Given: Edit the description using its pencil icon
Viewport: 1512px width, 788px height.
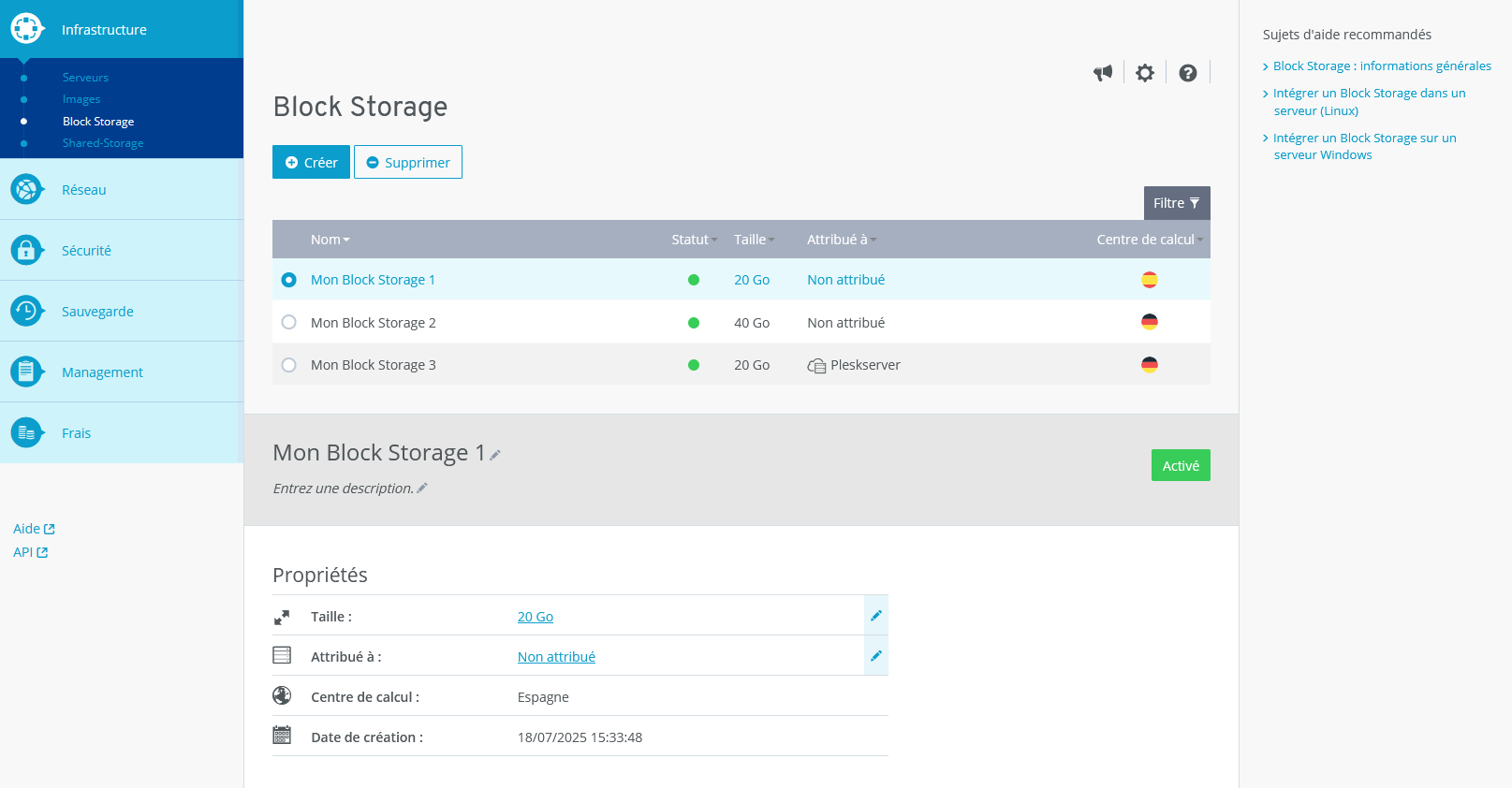Looking at the screenshot, I should coord(422,488).
